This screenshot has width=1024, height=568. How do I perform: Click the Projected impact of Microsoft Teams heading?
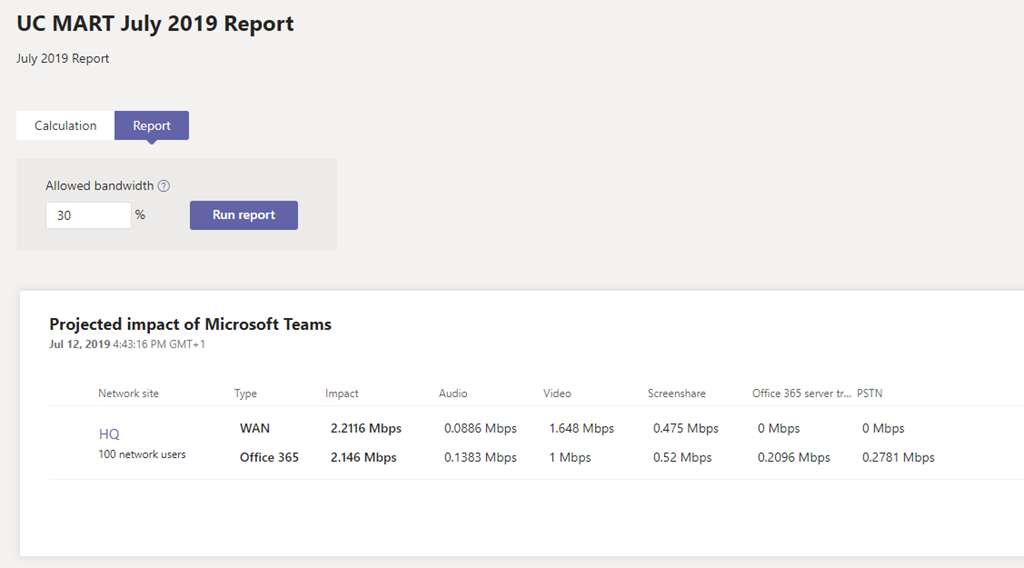[x=190, y=324]
